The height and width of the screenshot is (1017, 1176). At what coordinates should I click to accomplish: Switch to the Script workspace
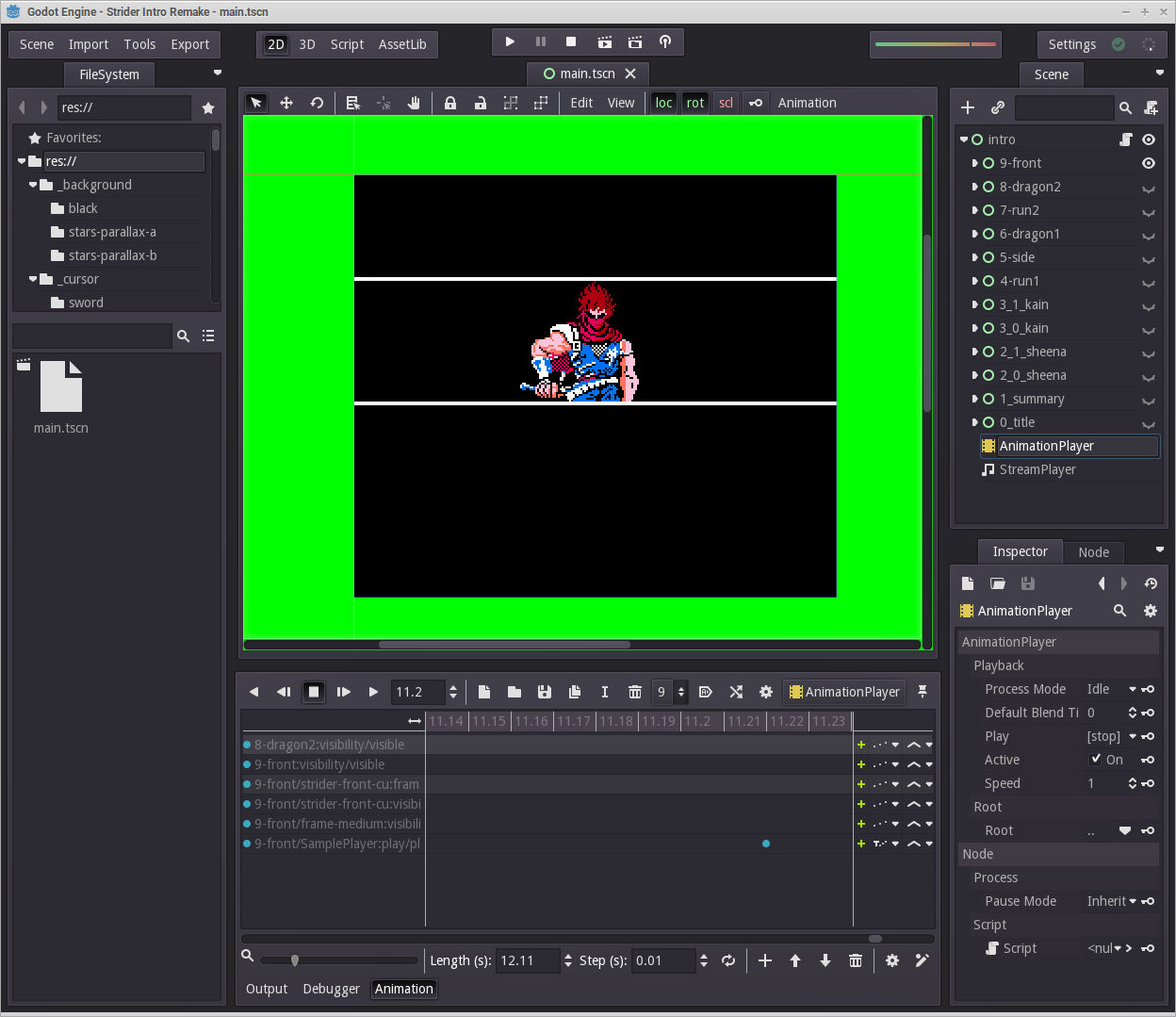347,44
